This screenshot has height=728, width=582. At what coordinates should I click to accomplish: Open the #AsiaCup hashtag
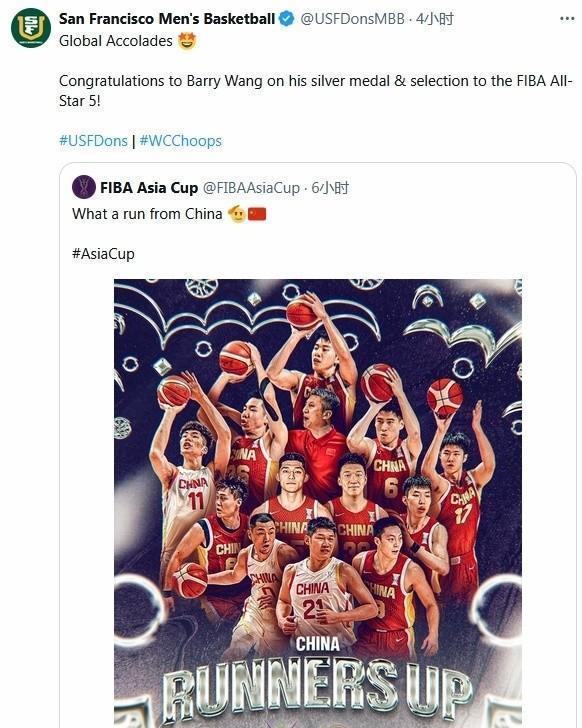[x=103, y=254]
